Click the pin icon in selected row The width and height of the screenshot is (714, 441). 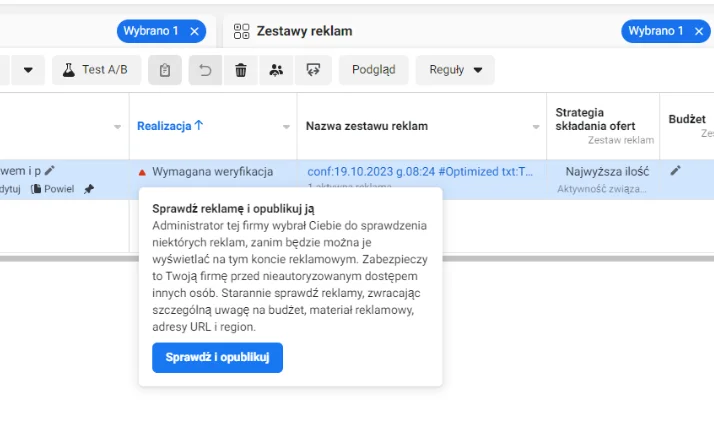[89, 189]
